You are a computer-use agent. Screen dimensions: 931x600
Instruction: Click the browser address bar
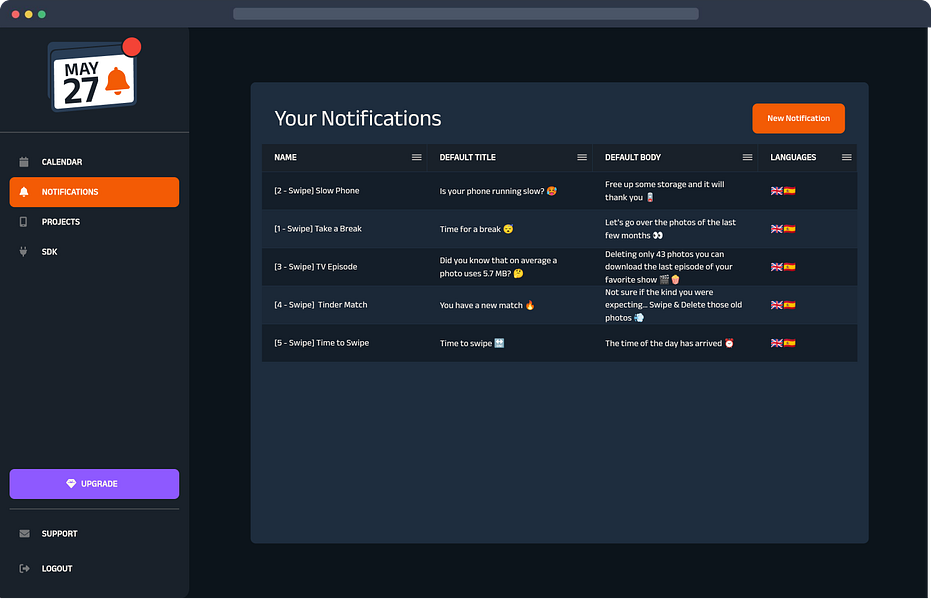tap(465, 13)
